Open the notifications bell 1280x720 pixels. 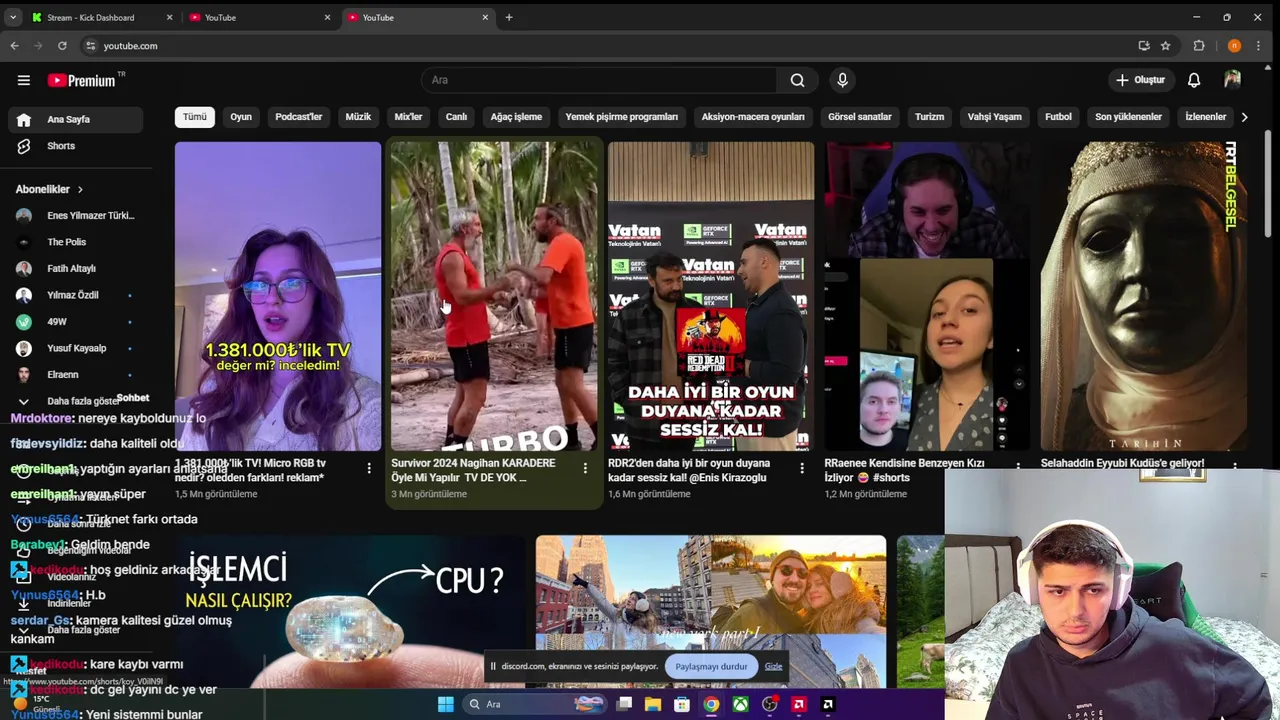[x=1194, y=80]
